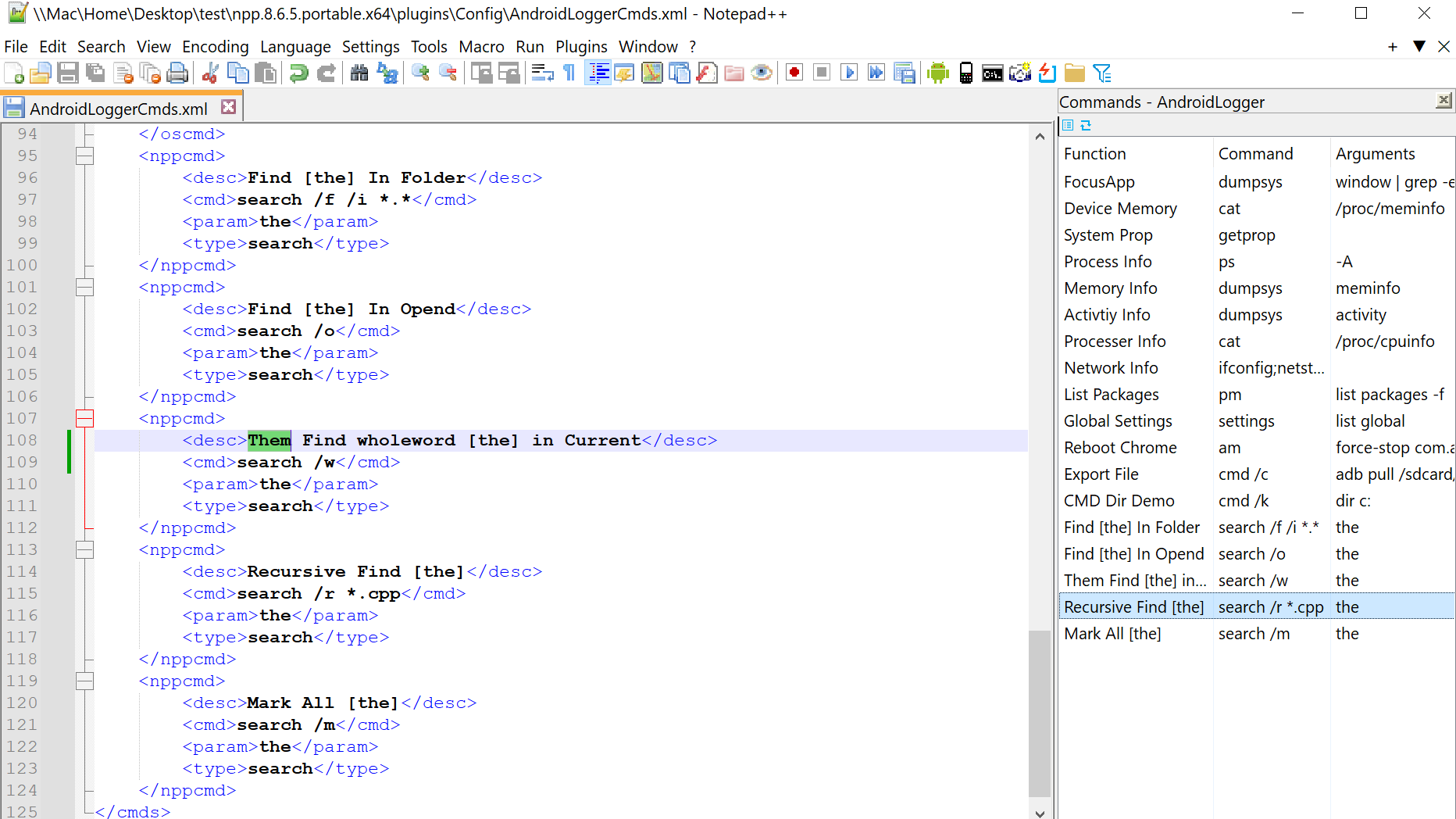The image size is (1456, 819).
Task: Collapse the nppcmd fold at line 95
Action: (84, 156)
